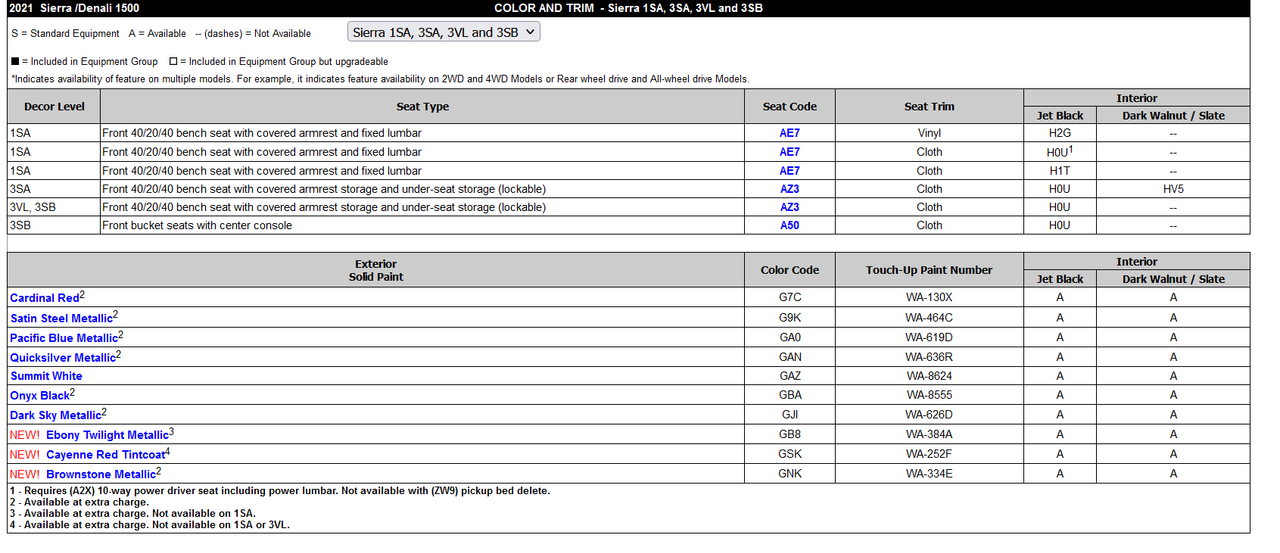Click color code G9K

pos(790,318)
